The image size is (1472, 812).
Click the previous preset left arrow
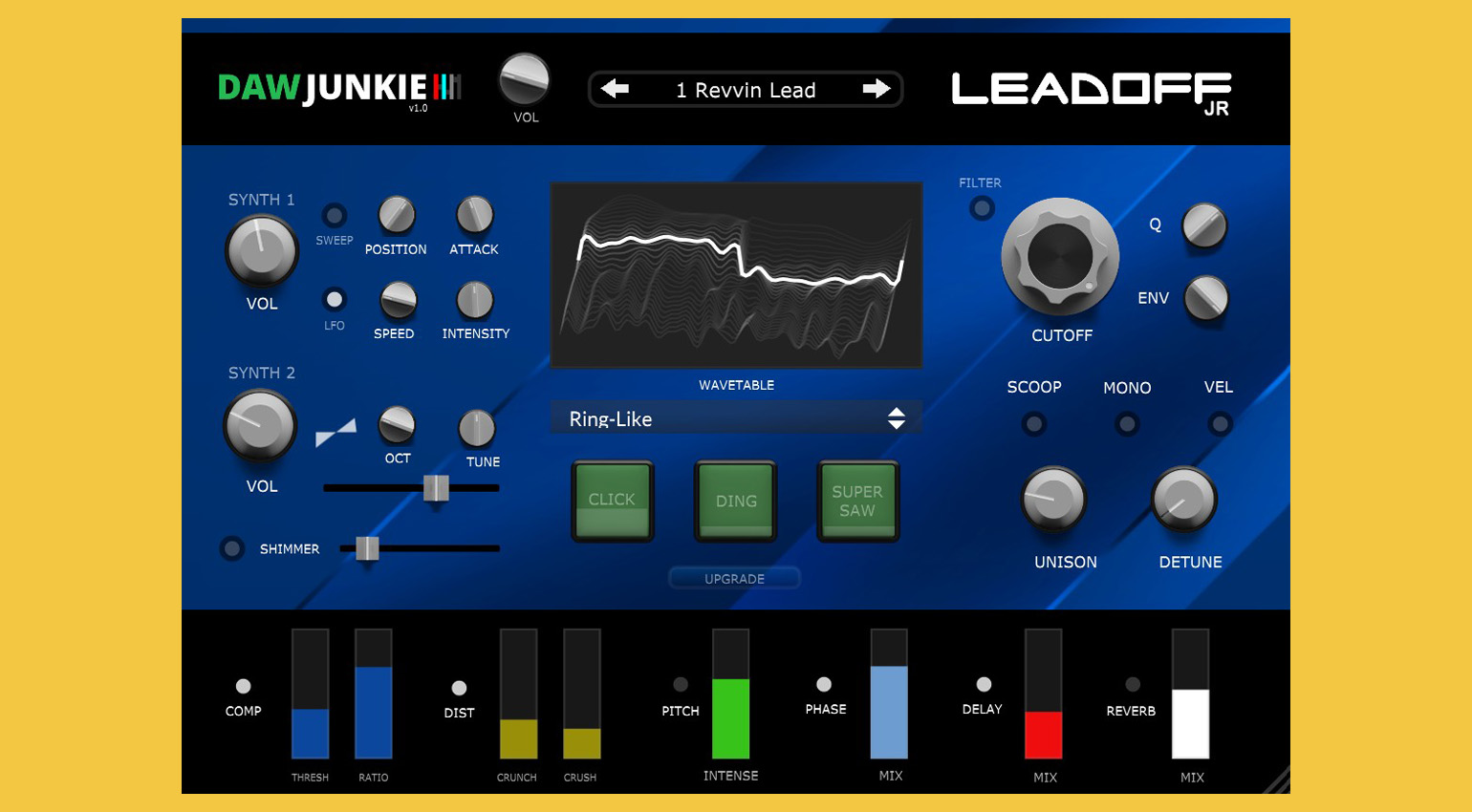tap(615, 89)
